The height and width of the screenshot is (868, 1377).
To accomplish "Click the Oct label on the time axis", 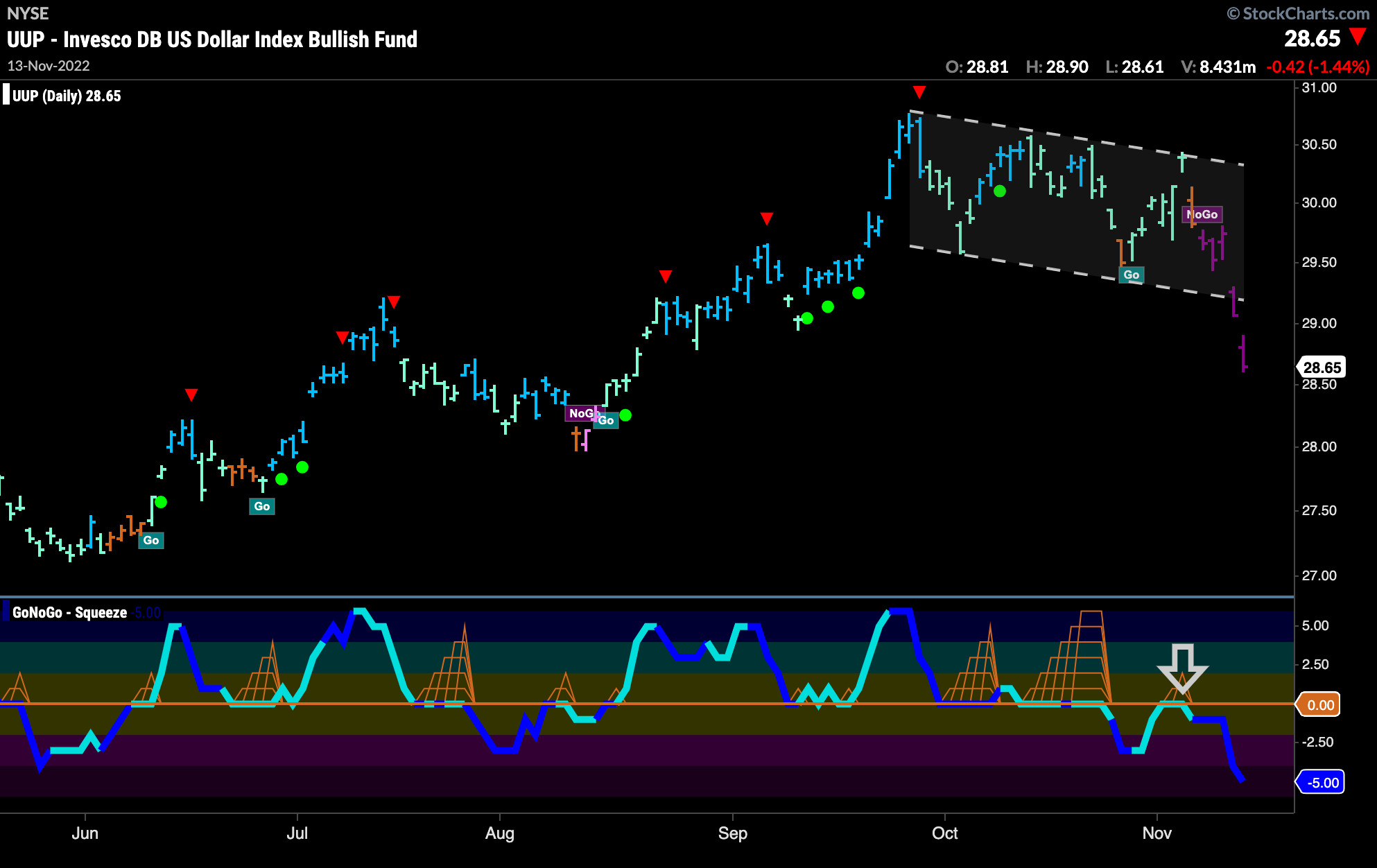I will [944, 833].
